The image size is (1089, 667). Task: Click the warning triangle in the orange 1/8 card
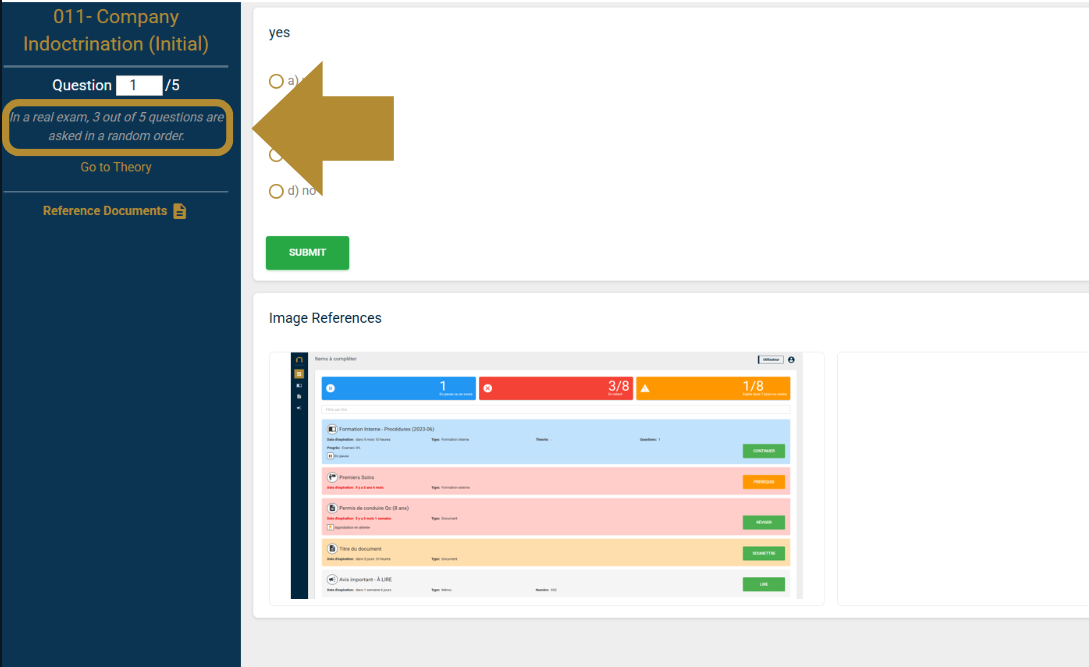tap(645, 388)
